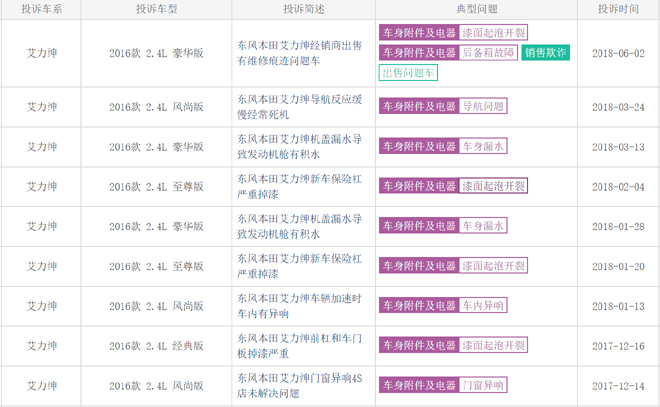Click 车身附件及电器 label beside 导航问题

pos(419,106)
